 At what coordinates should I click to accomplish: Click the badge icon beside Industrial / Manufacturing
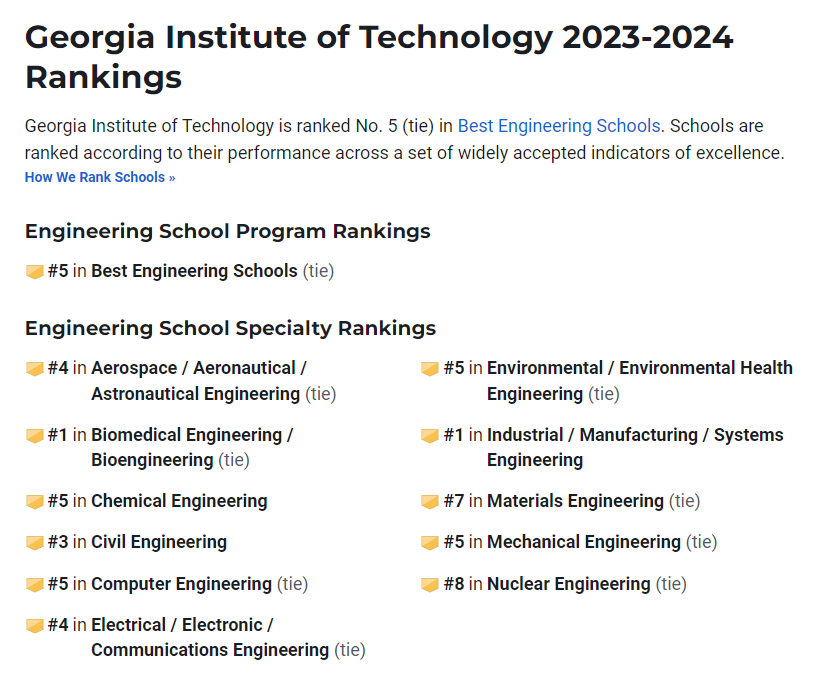(430, 436)
